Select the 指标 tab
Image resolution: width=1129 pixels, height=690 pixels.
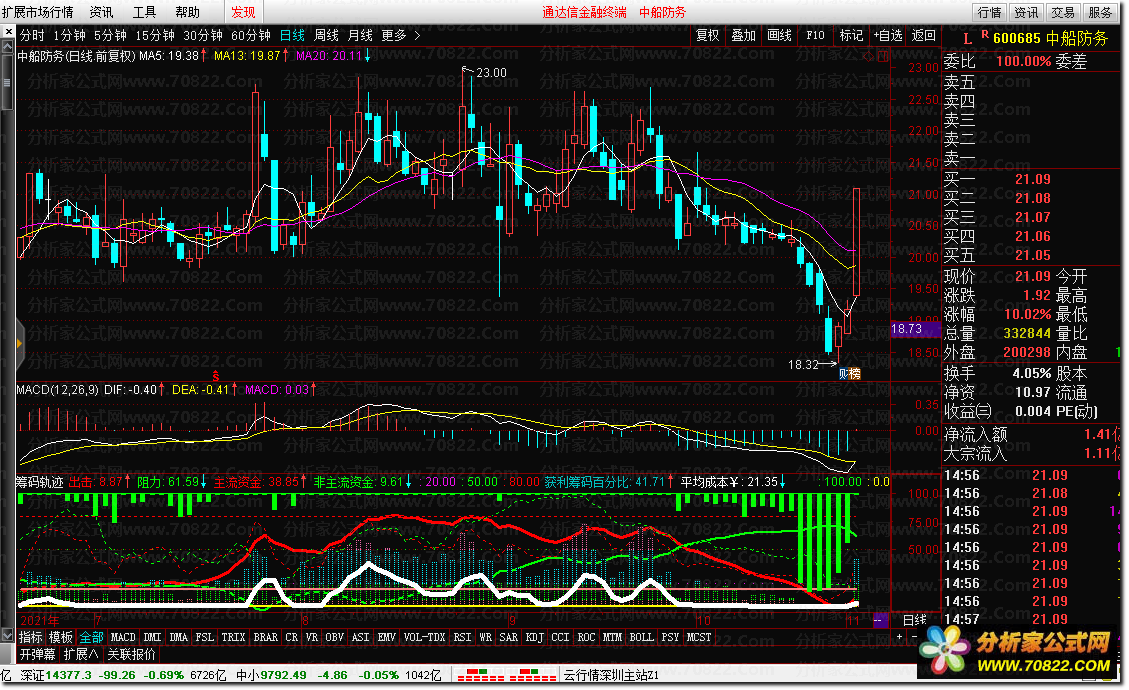tap(30, 637)
